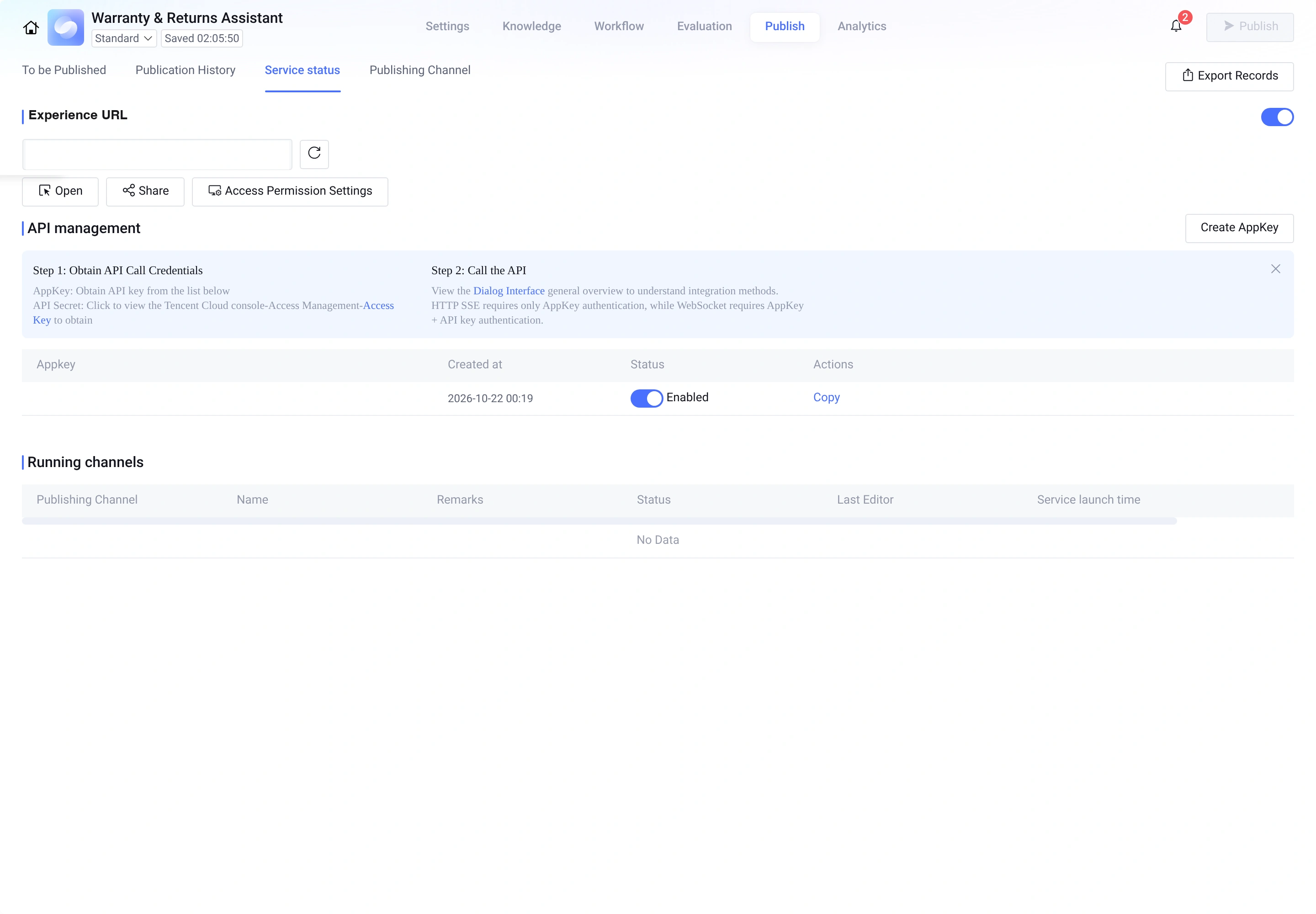
Task: Dismiss the API steps info banner
Action: click(1275, 269)
